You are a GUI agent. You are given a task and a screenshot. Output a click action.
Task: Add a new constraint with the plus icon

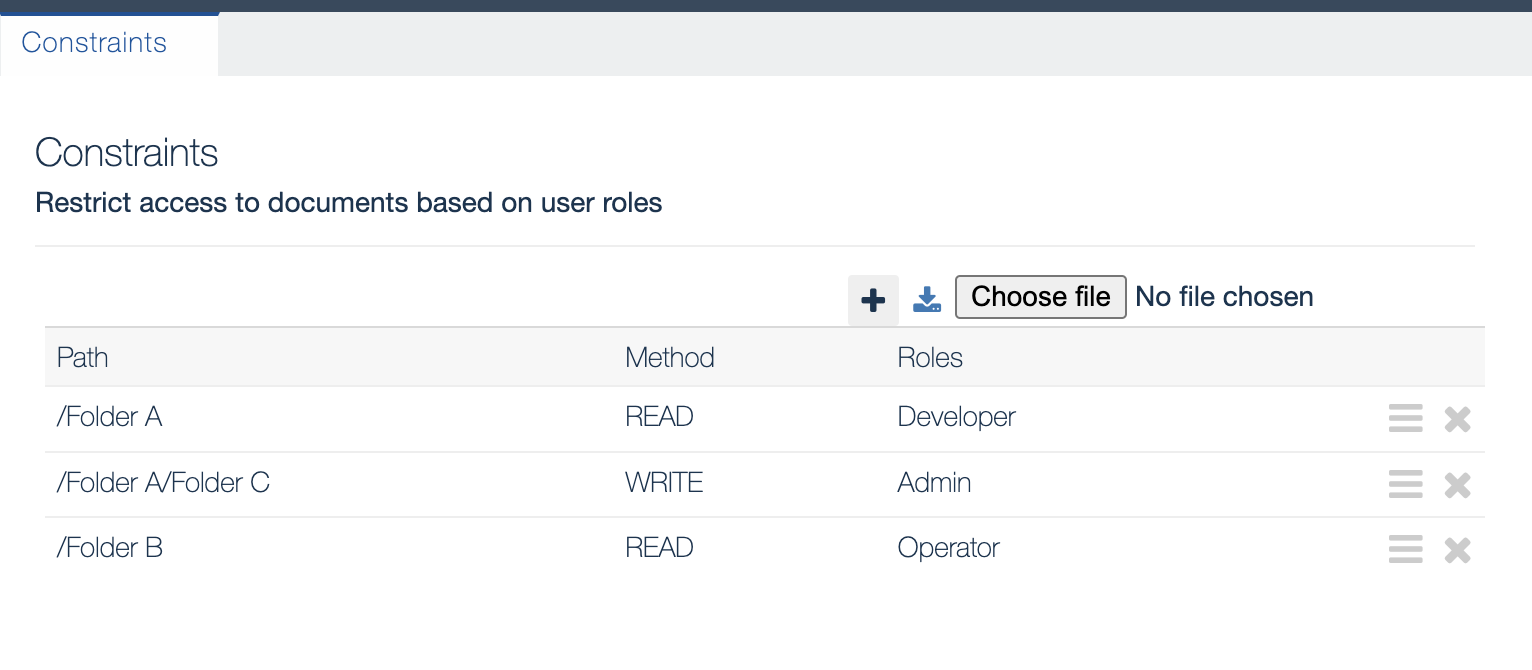[873, 299]
